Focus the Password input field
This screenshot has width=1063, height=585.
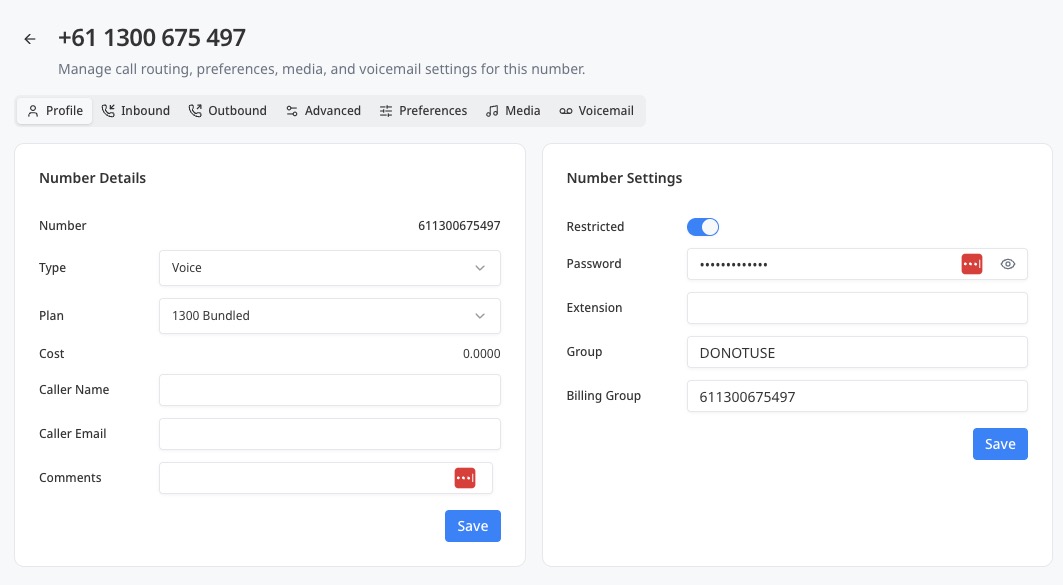(x=857, y=264)
